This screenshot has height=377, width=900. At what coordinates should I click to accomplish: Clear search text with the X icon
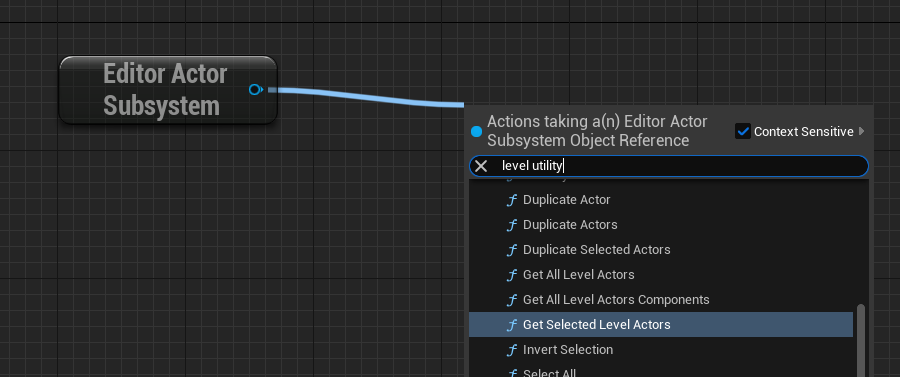coord(481,166)
